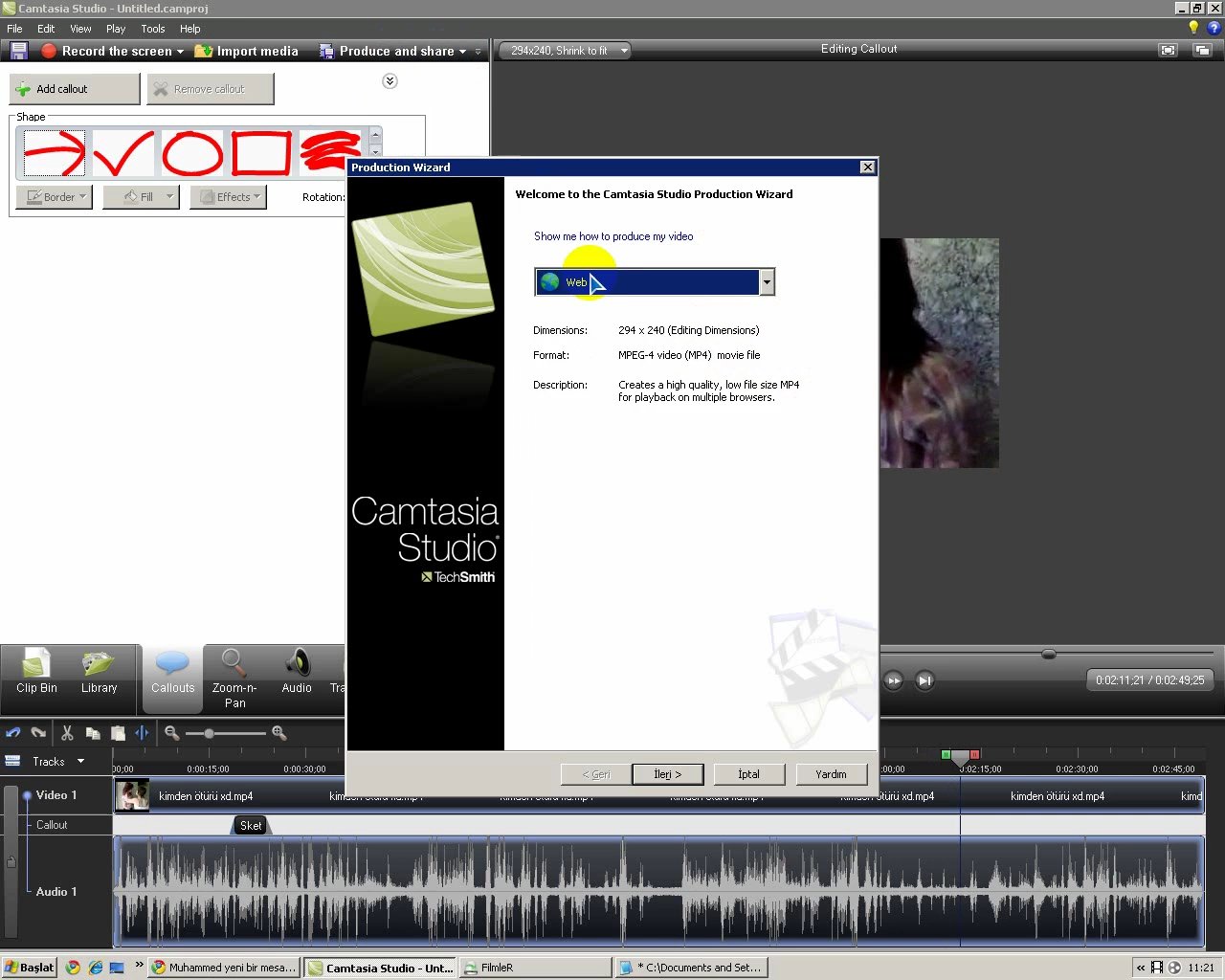Open the Produce and share dropdown arrow

pos(462,52)
